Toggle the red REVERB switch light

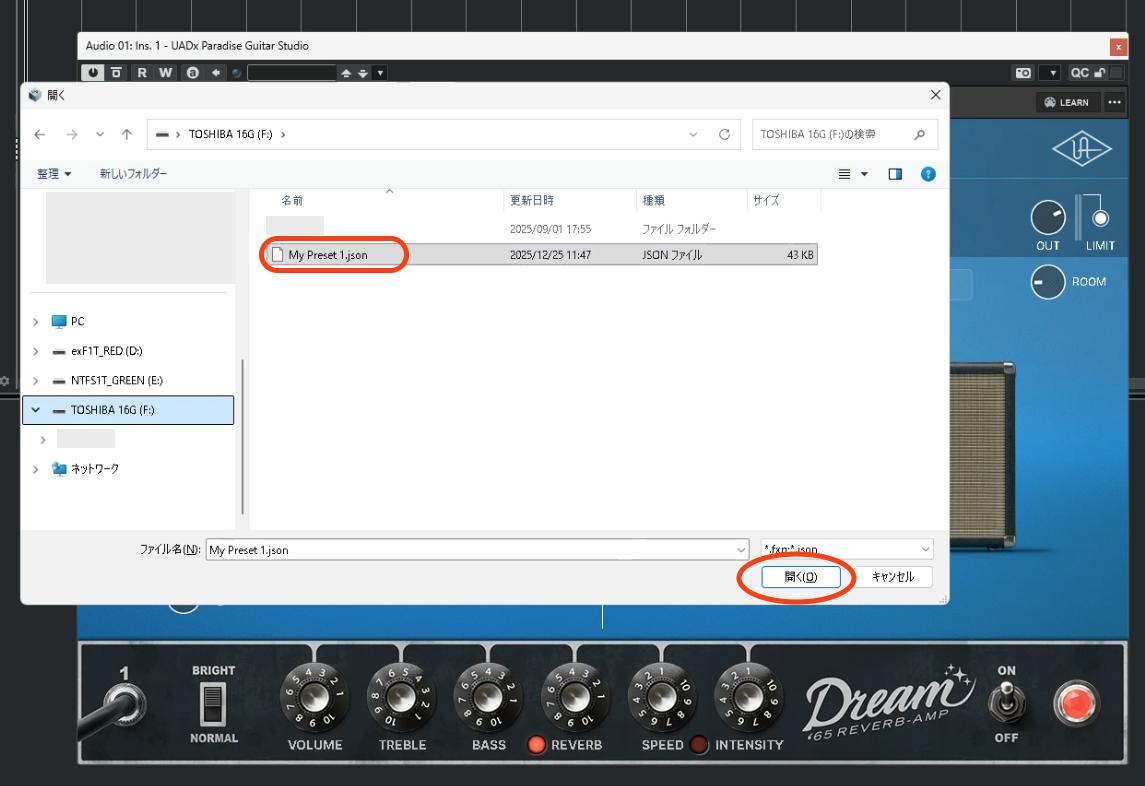pyautogui.click(x=537, y=745)
